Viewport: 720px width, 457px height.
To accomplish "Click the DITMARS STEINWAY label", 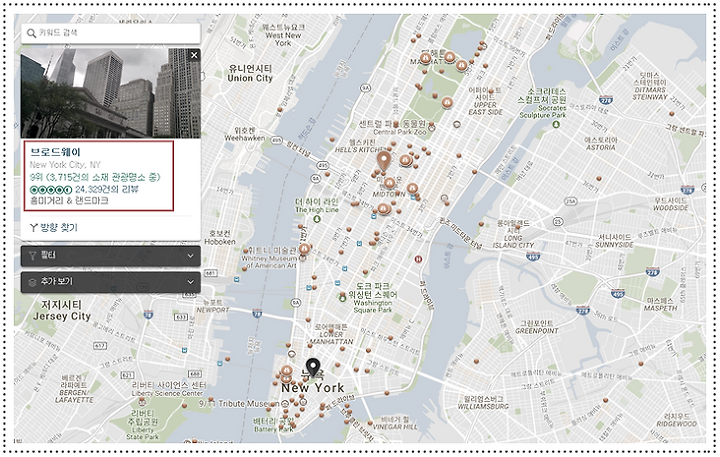I will pos(650,86).
